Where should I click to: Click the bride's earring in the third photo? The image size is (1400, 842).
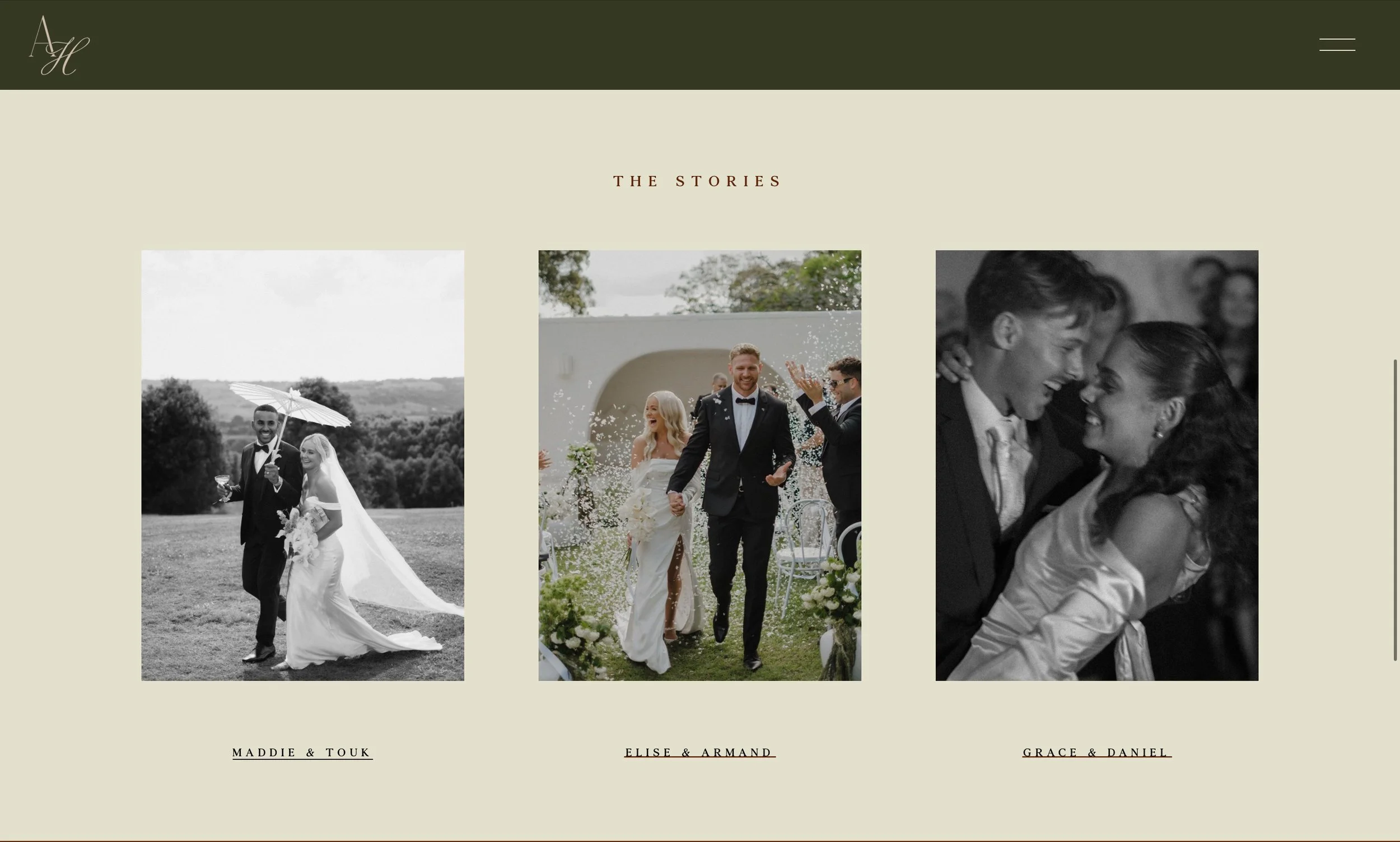1159,434
